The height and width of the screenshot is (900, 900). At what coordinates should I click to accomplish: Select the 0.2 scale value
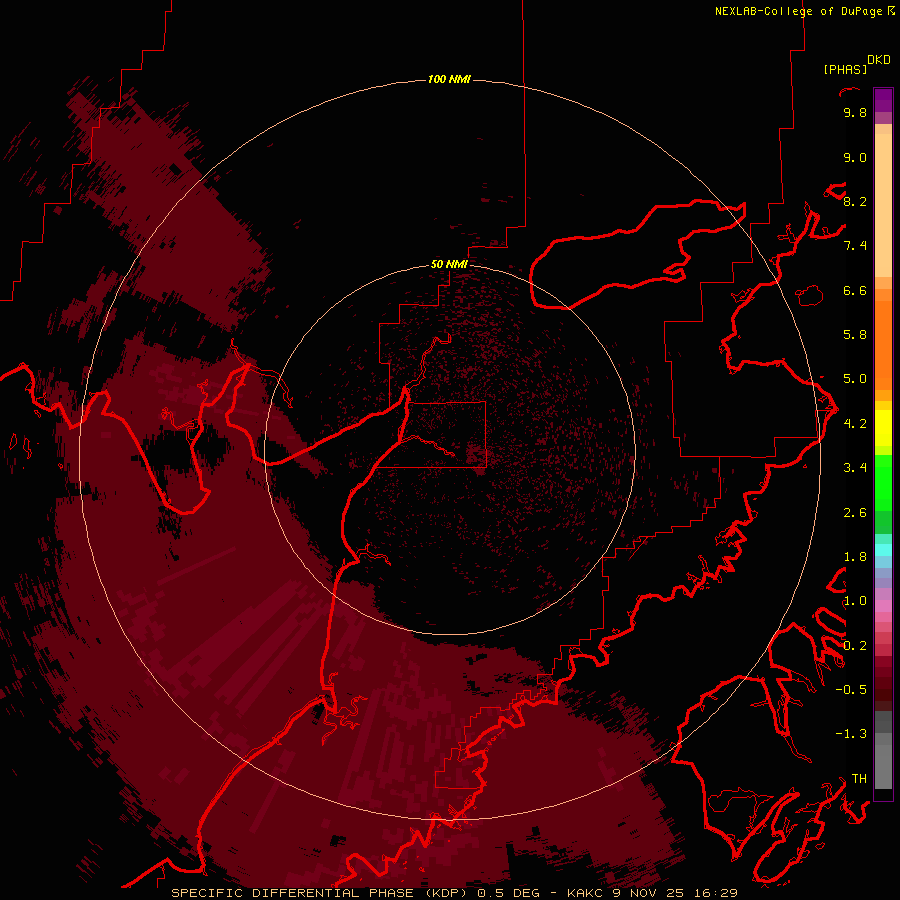tap(855, 646)
